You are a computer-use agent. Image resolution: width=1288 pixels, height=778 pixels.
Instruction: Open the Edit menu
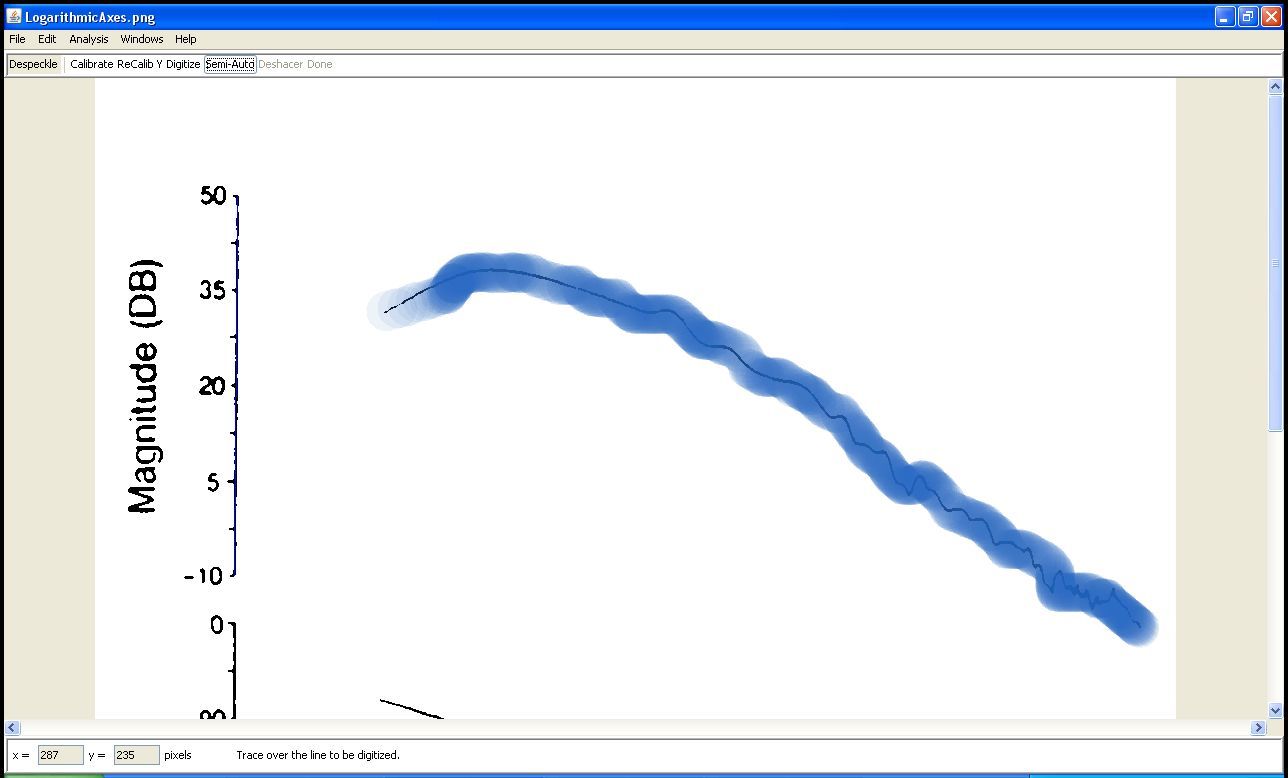click(x=47, y=39)
